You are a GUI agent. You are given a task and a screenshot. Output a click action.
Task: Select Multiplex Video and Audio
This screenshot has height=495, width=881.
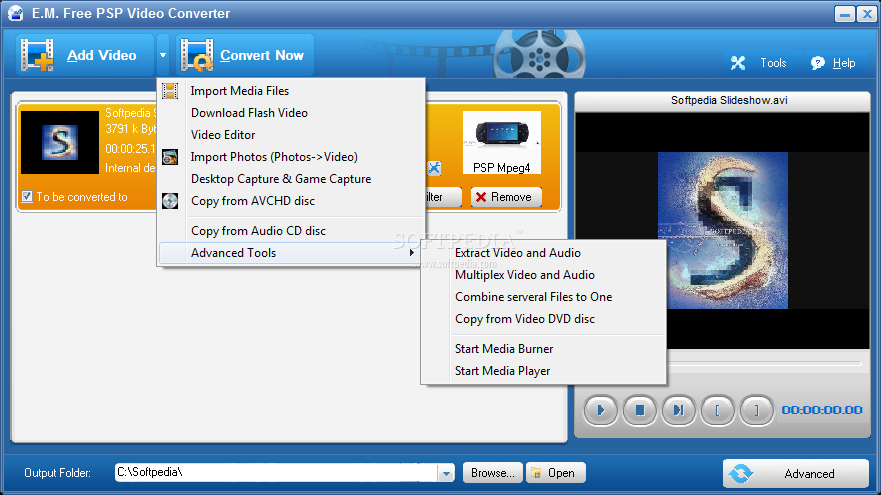[x=544, y=275]
